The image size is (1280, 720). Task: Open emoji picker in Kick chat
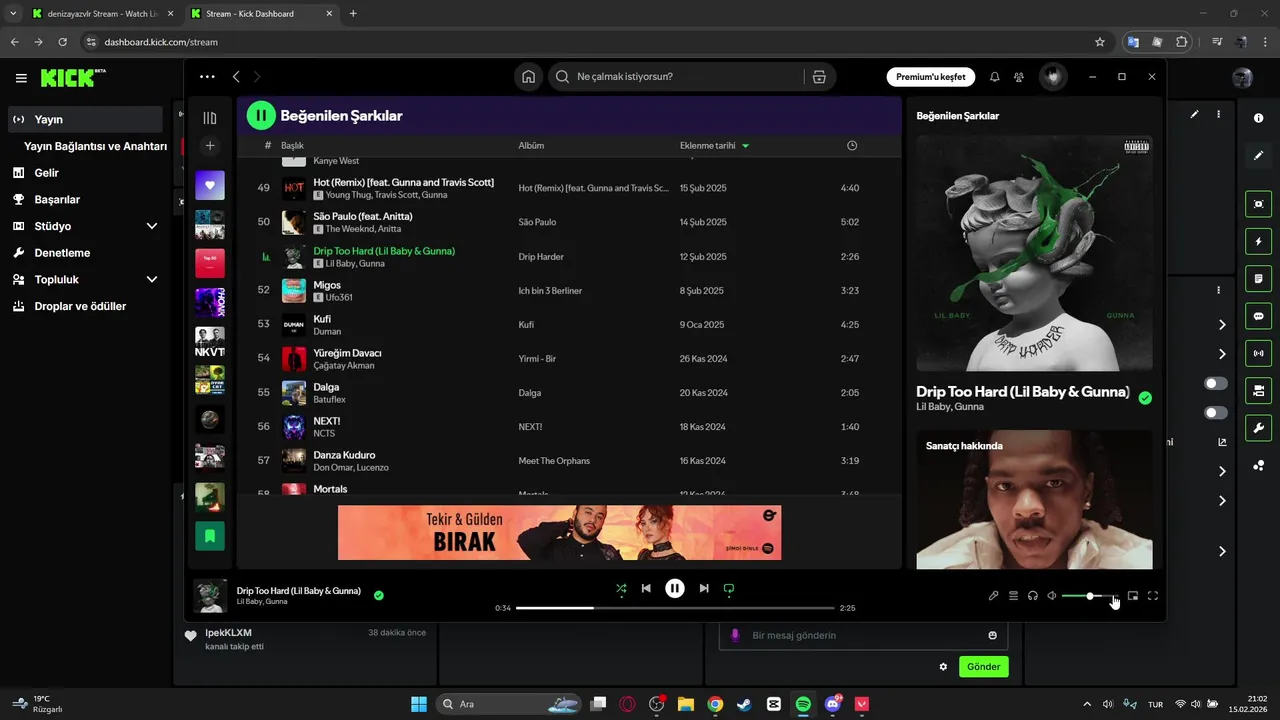coord(992,635)
